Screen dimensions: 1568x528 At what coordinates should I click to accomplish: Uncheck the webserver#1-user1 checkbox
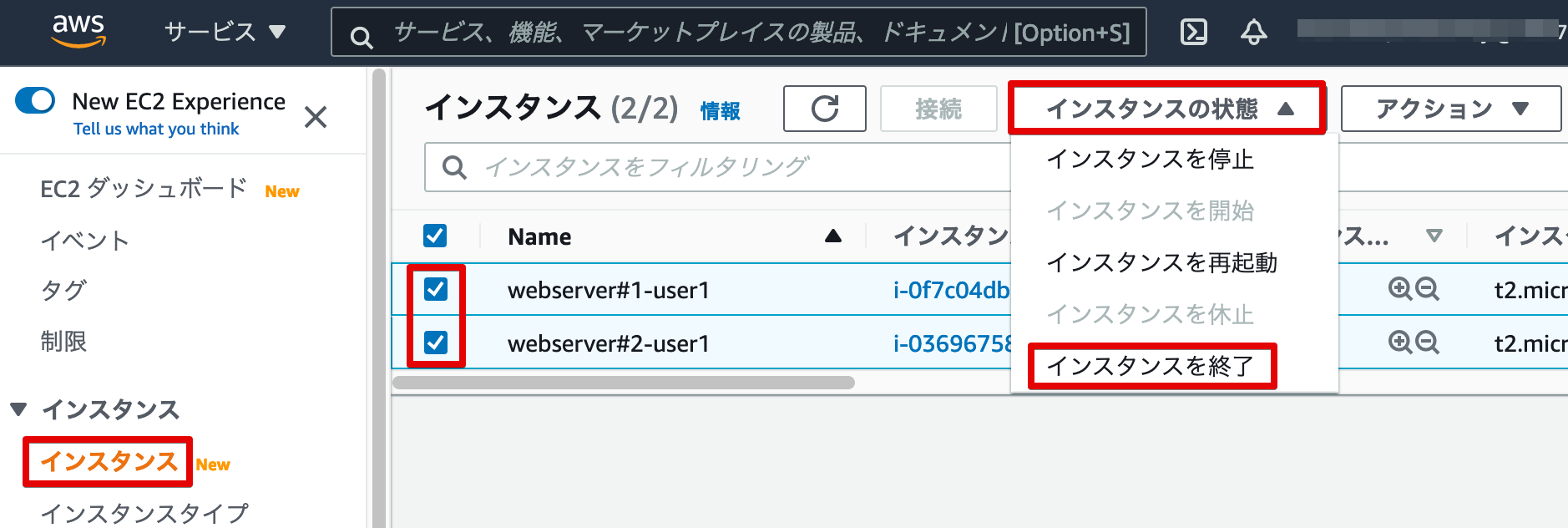click(x=436, y=289)
